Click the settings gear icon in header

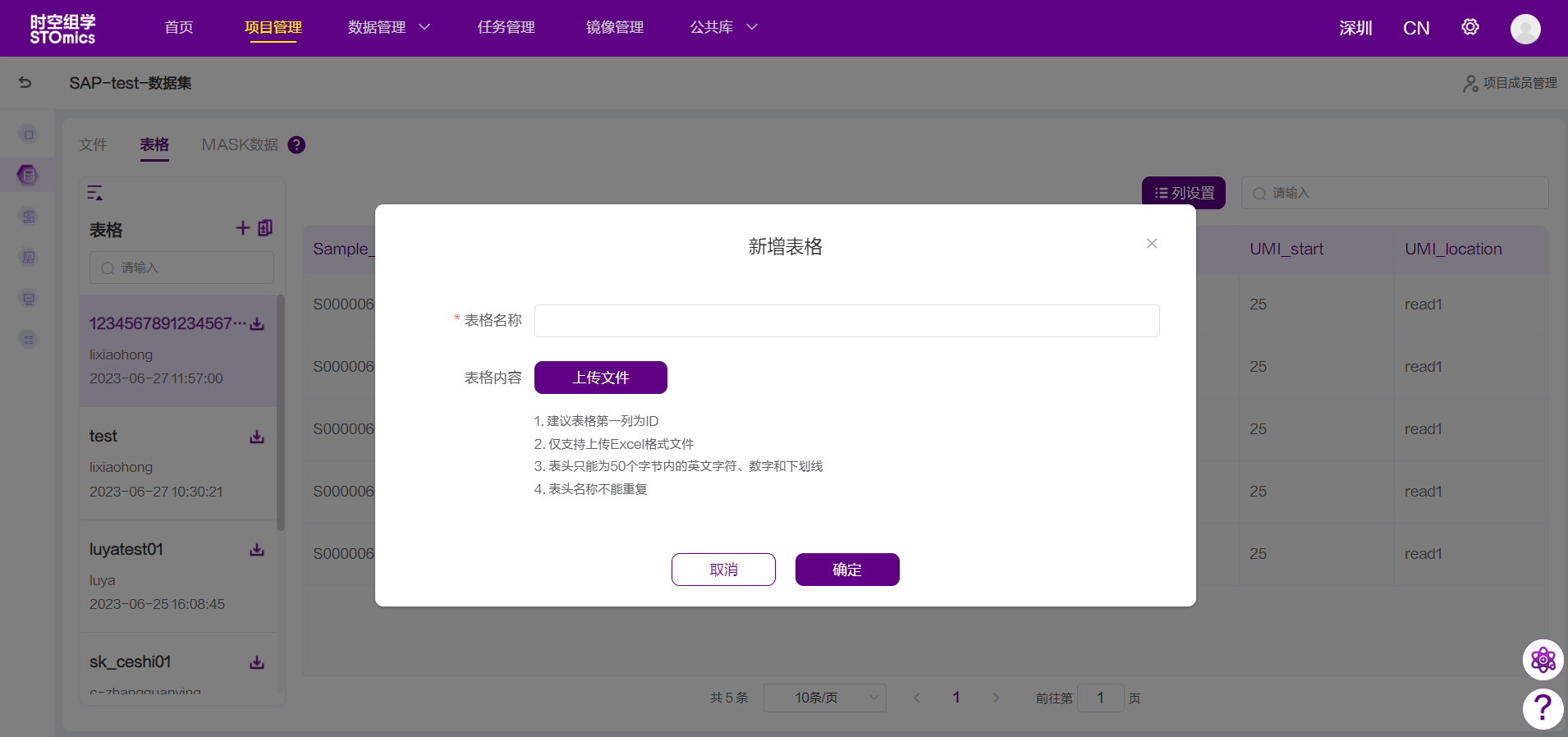1469,27
